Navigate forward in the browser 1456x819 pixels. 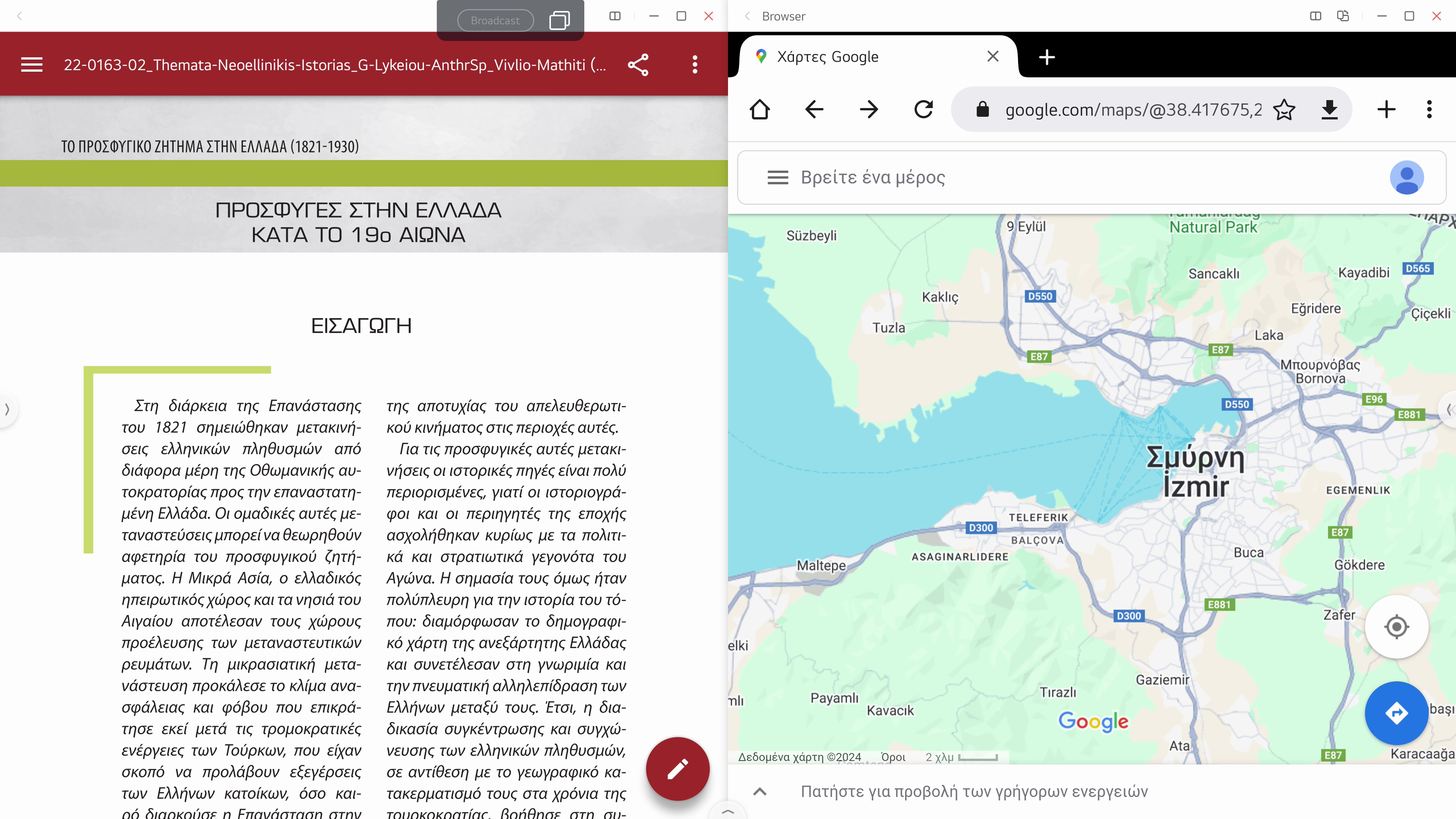[x=869, y=109]
